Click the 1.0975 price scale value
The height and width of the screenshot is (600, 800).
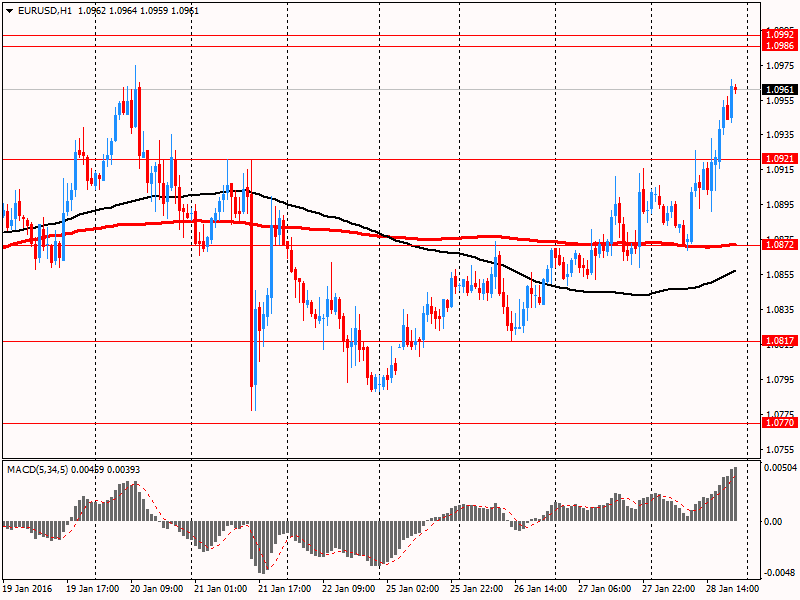point(781,65)
